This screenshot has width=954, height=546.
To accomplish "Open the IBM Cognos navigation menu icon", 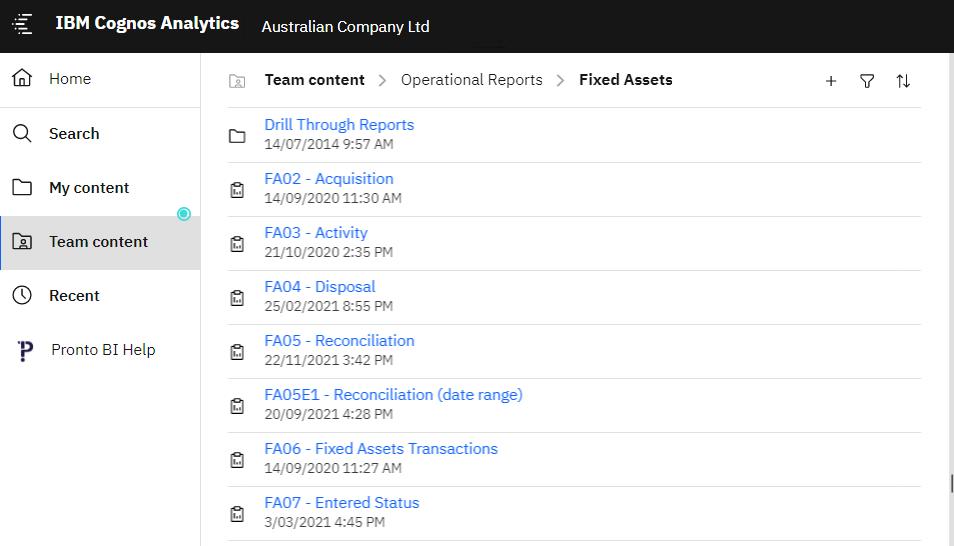I will click(22, 25).
